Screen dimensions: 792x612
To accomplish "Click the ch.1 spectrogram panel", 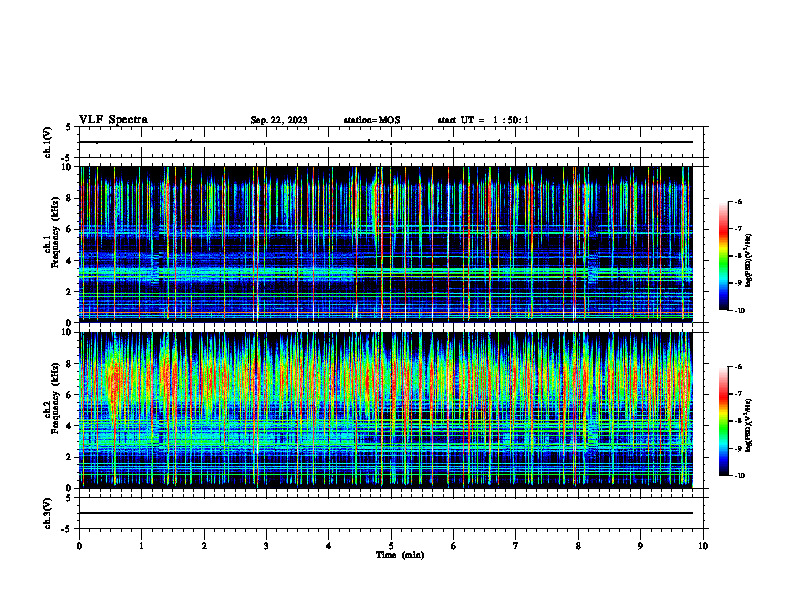I will (x=391, y=244).
